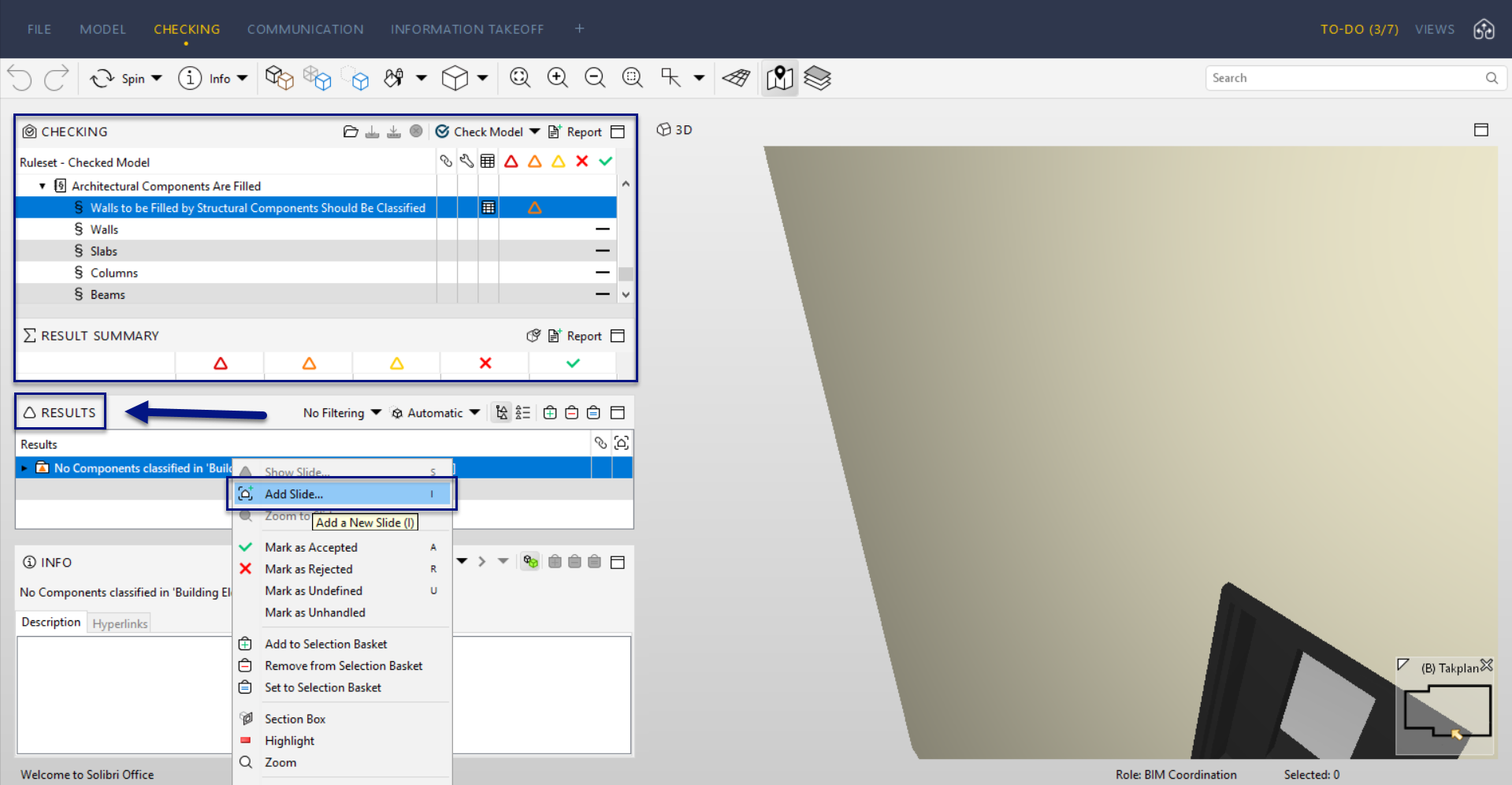Click the Redo arrow in the toolbar
This screenshot has height=785, width=1512.
pos(56,78)
